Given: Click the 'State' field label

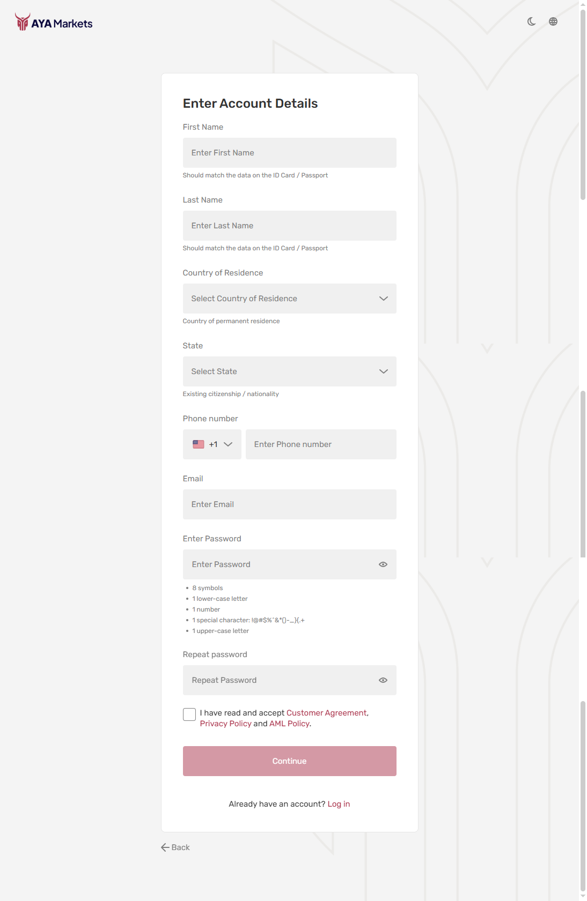Looking at the screenshot, I should pos(193,346).
